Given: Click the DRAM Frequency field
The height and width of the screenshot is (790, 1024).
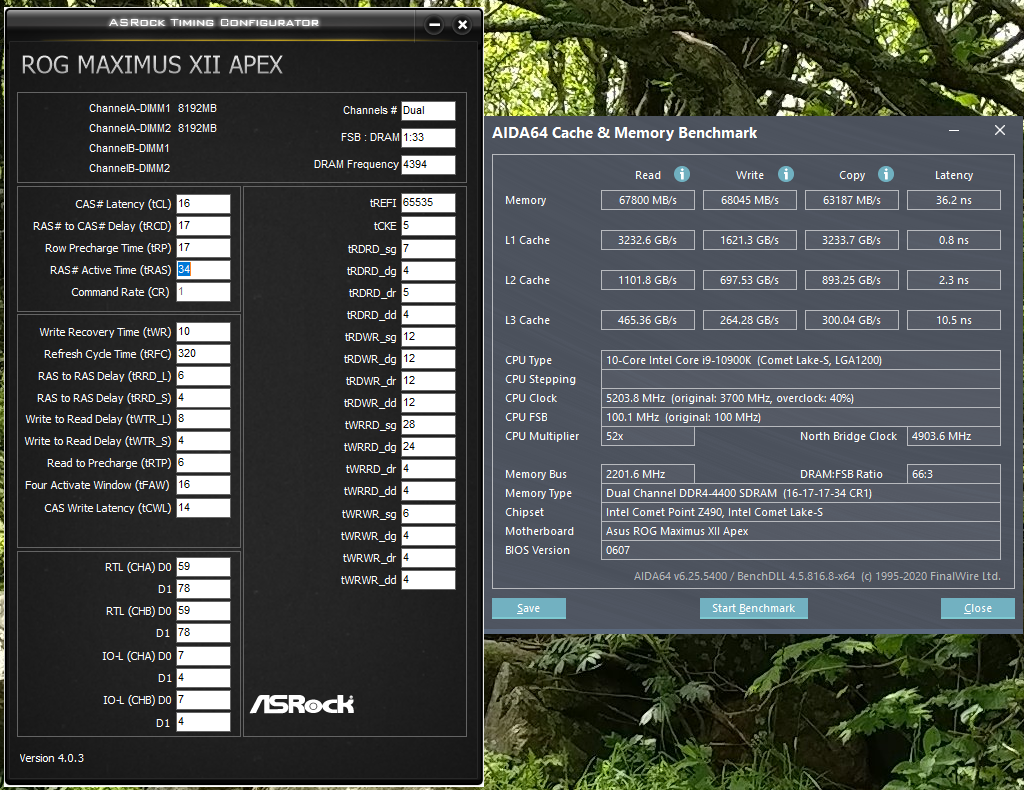Looking at the screenshot, I should point(428,165).
